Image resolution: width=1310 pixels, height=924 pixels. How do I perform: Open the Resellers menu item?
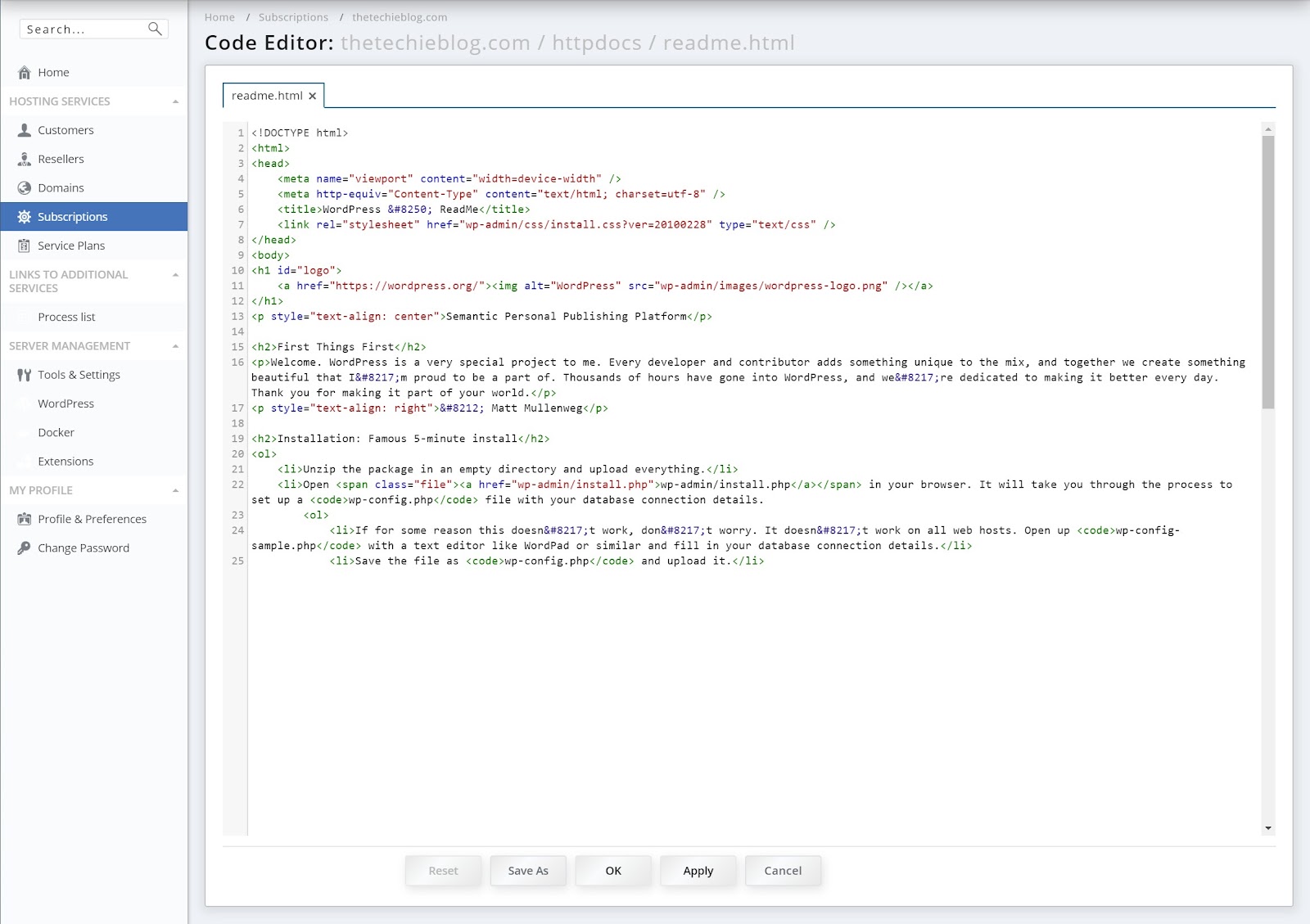93,159
